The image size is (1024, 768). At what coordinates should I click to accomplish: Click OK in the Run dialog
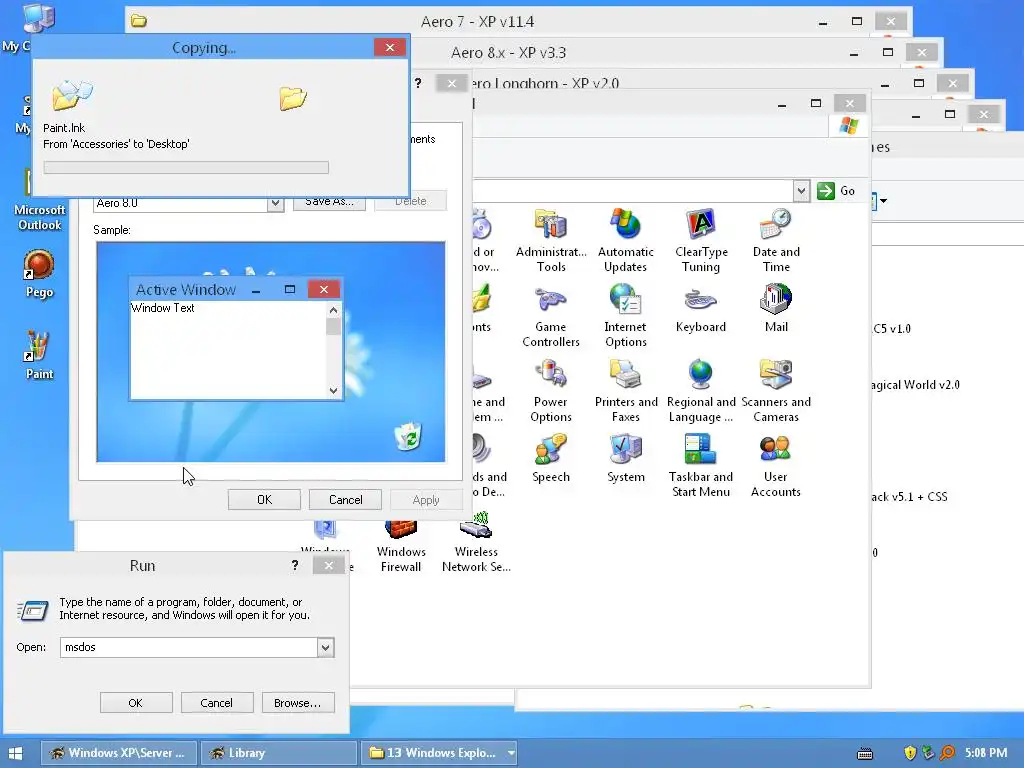136,703
